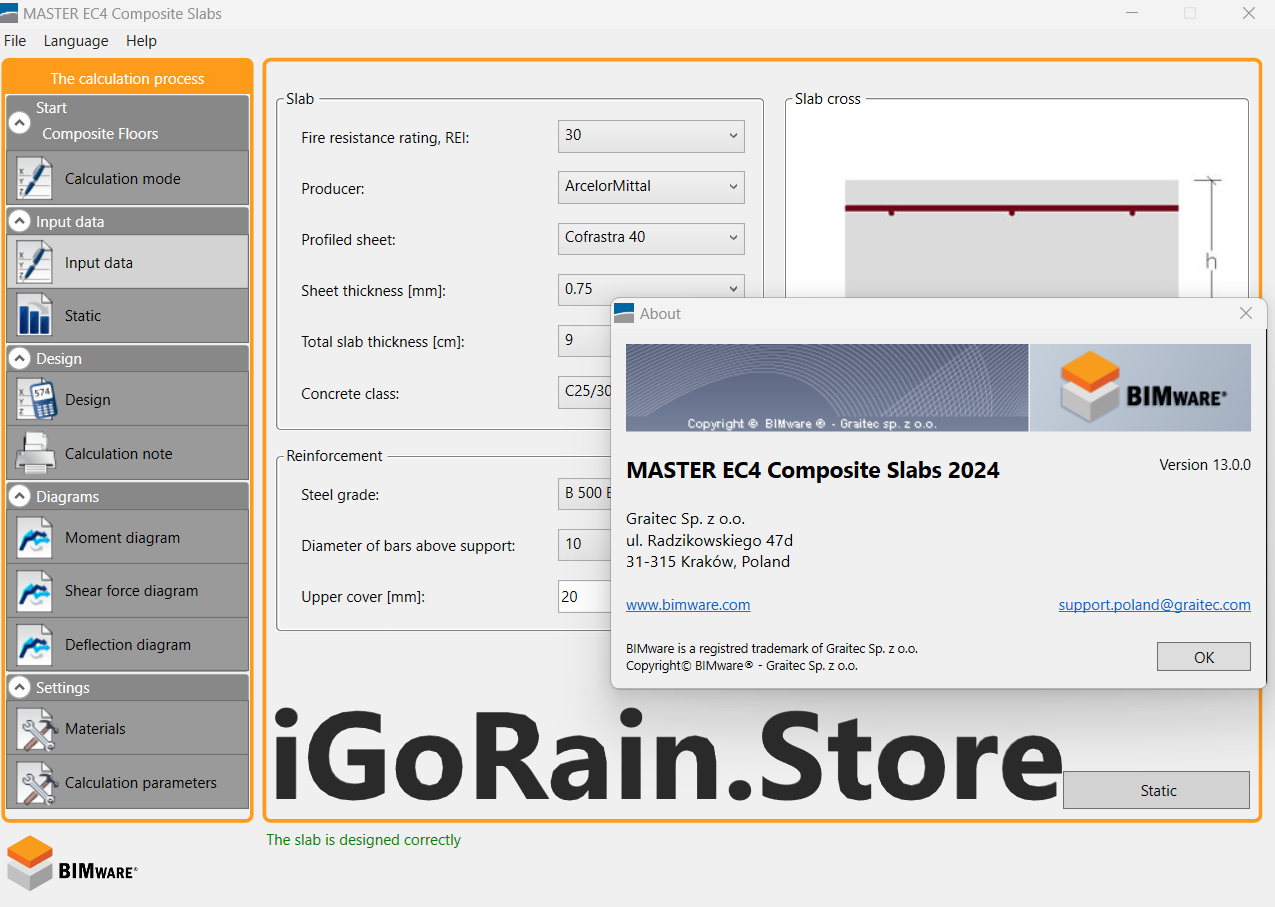Collapse the Settings section
The height and width of the screenshot is (907, 1275).
pos(19,688)
